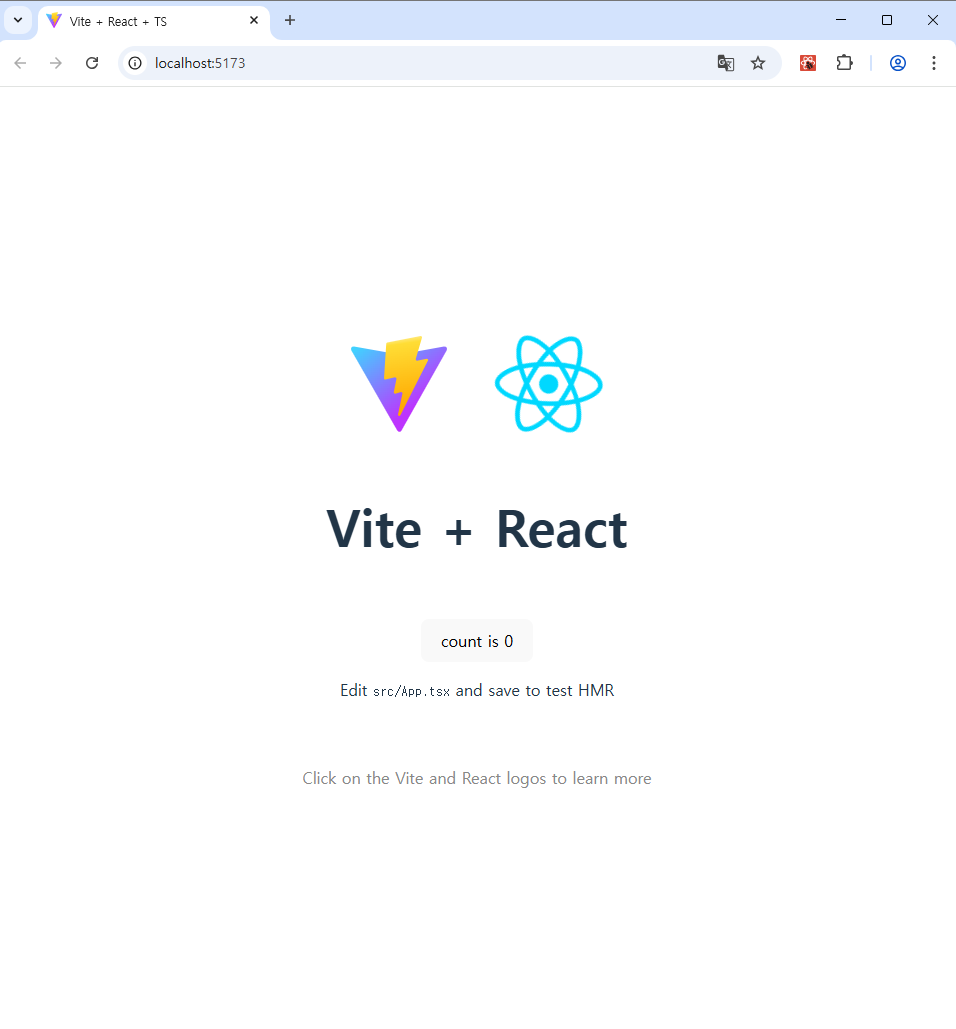Open the React logo link
This screenshot has height=1029, width=956.
[x=549, y=384]
